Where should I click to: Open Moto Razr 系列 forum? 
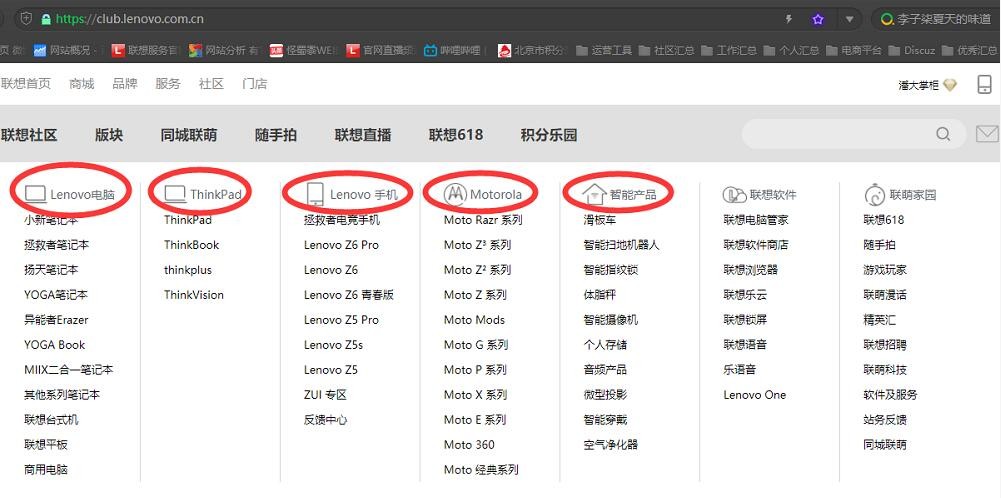483,220
